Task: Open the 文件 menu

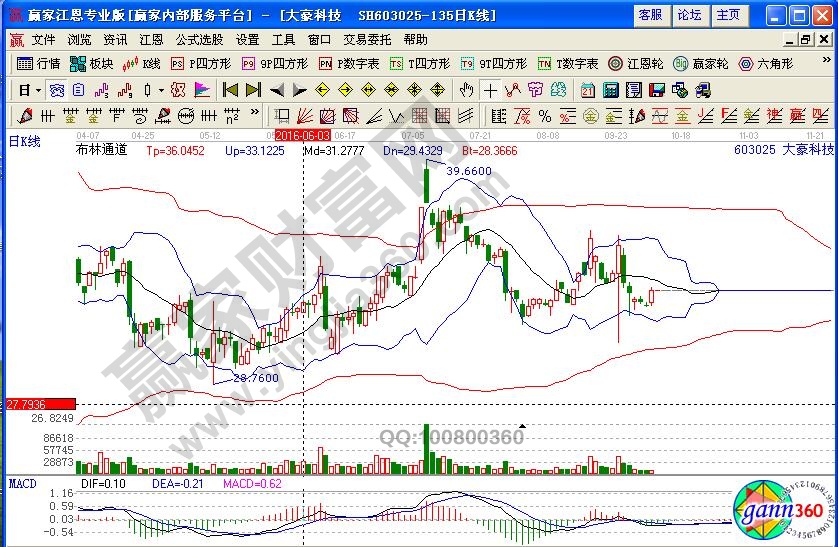Action: pos(43,40)
